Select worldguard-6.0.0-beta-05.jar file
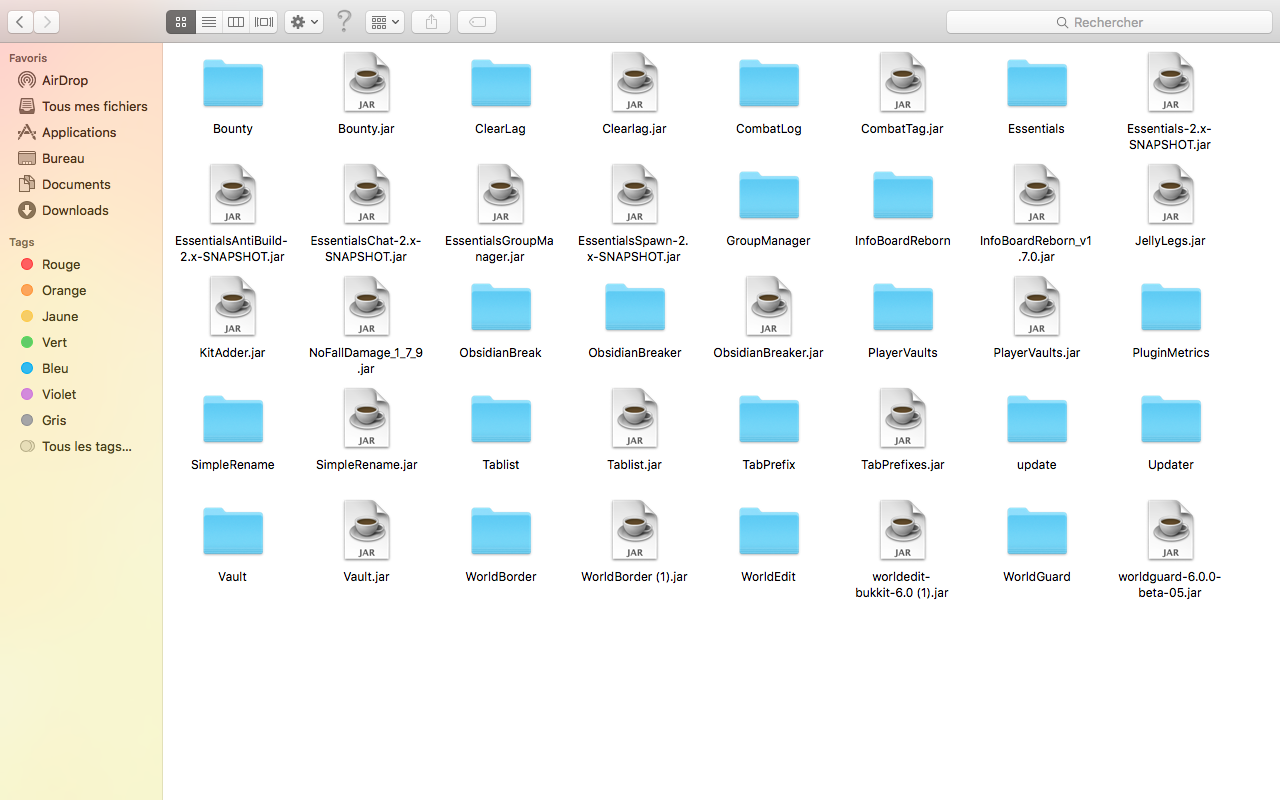Screen dimensions: 1280x800 click(1171, 530)
